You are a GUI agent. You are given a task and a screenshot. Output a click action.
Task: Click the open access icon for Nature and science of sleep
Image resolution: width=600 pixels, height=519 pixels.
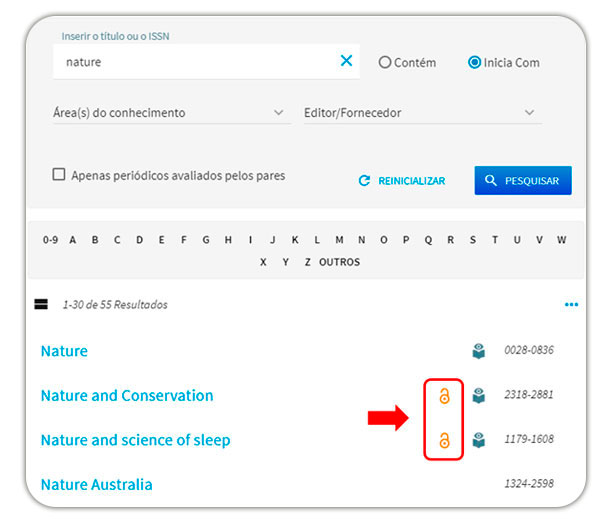pyautogui.click(x=445, y=440)
